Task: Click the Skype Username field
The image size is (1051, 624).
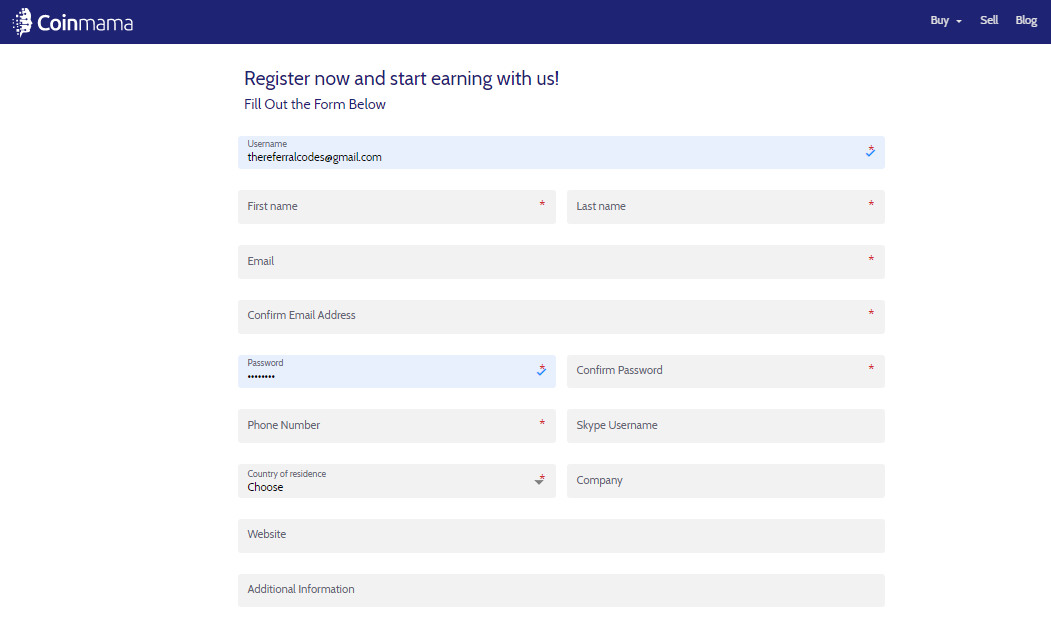Action: 725,426
